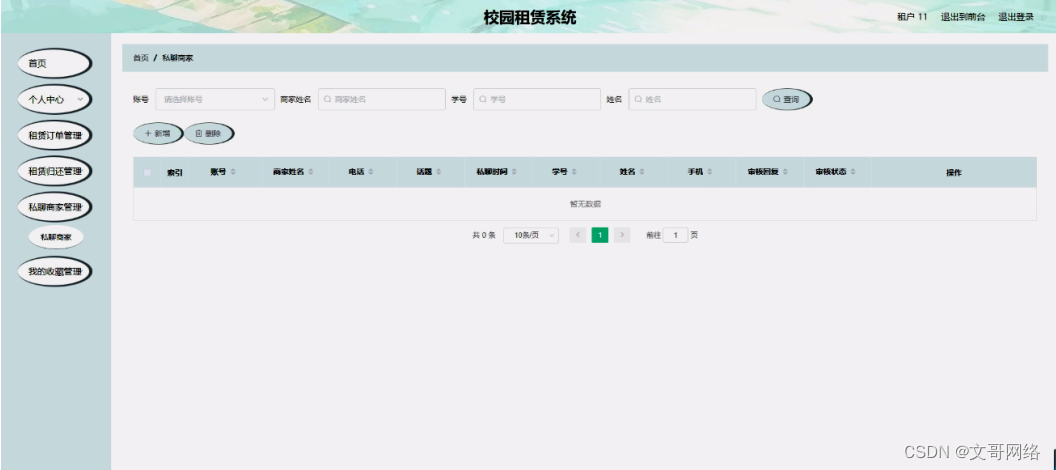Click 退出登录 to log out
This screenshot has height=470, width=1056.
[1016, 17]
